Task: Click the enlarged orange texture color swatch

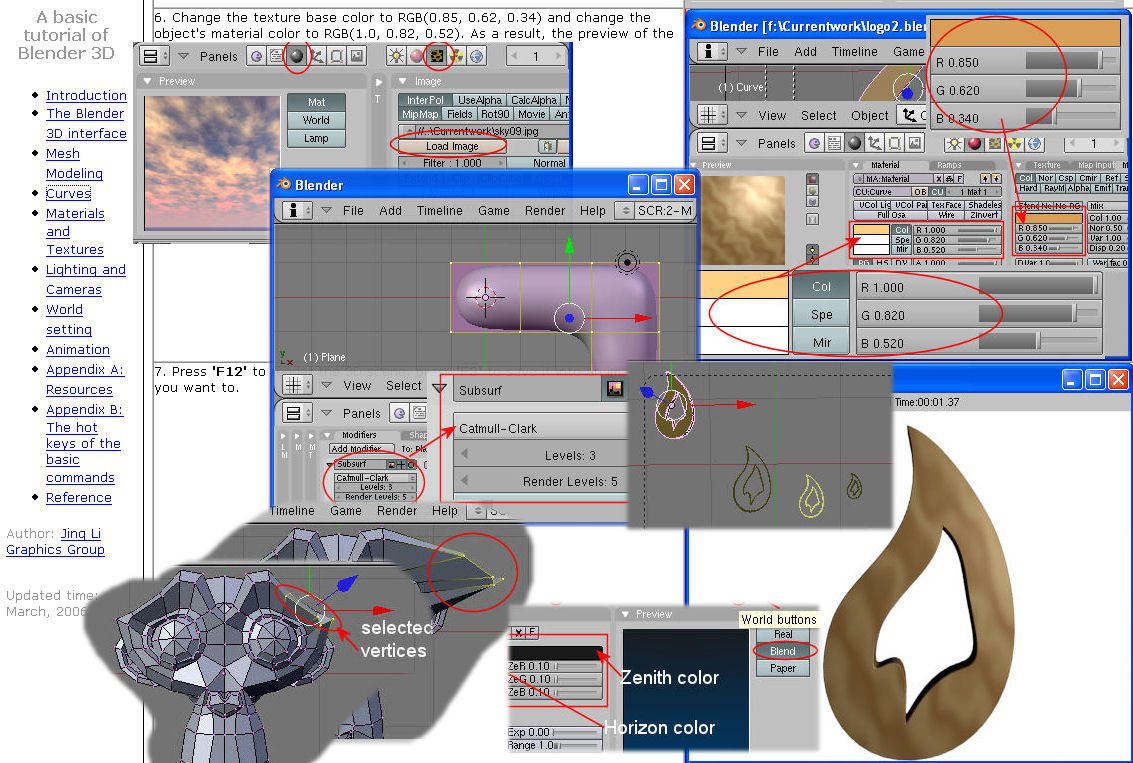Action: (x=1025, y=33)
